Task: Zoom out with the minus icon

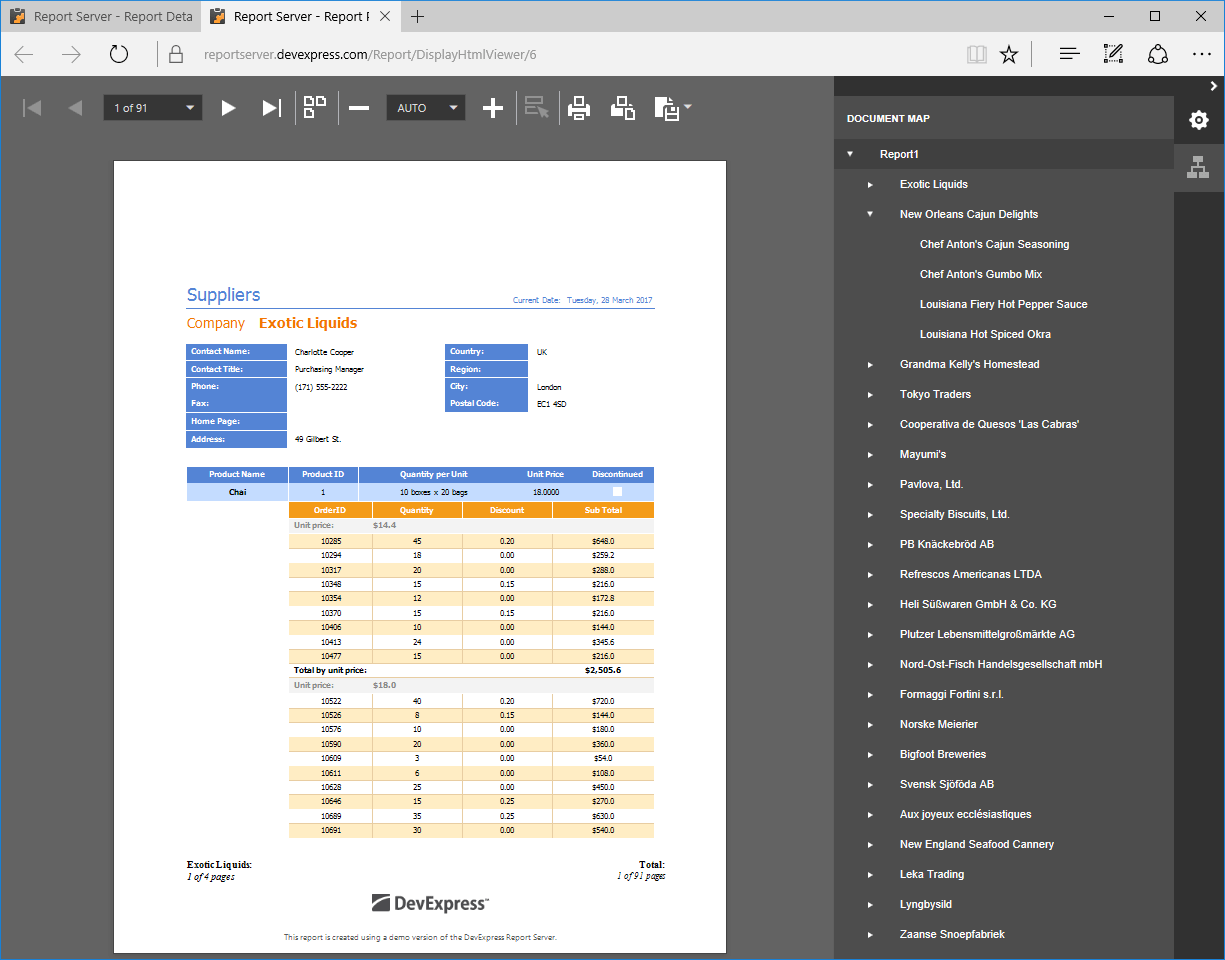Action: pos(358,107)
